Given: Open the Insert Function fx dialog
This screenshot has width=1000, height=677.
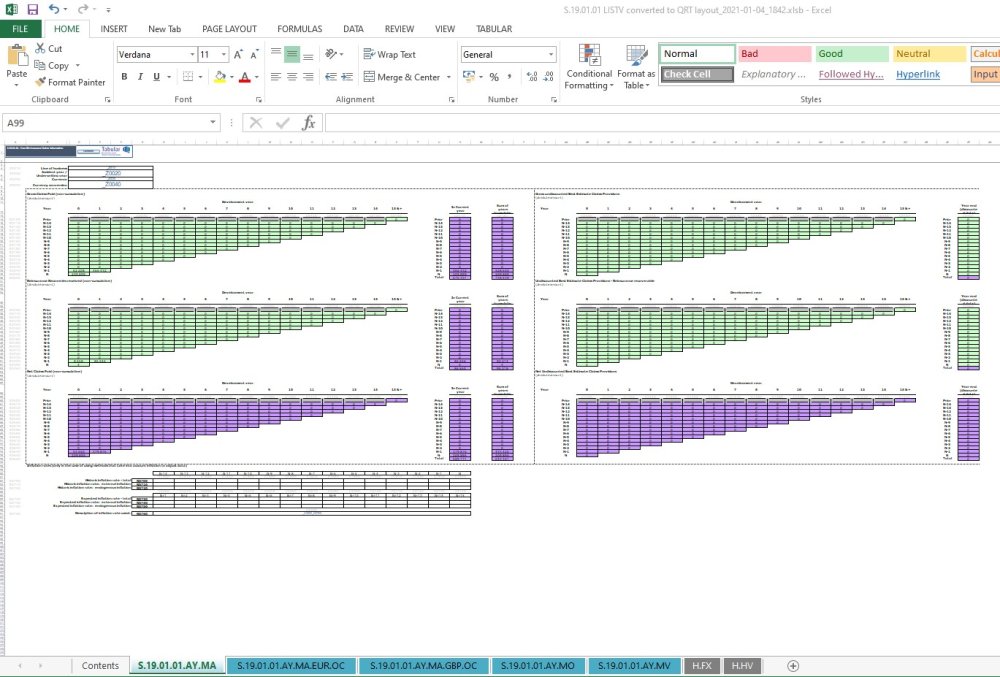Looking at the screenshot, I should tap(309, 122).
